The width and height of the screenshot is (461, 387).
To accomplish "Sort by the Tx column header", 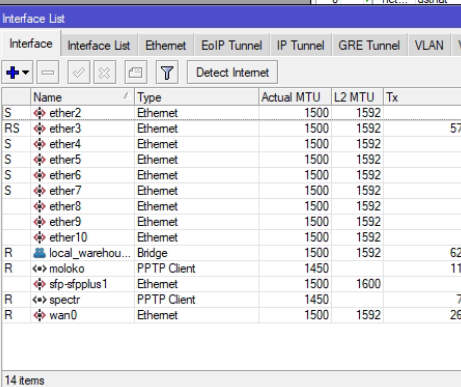I will 422,97.
